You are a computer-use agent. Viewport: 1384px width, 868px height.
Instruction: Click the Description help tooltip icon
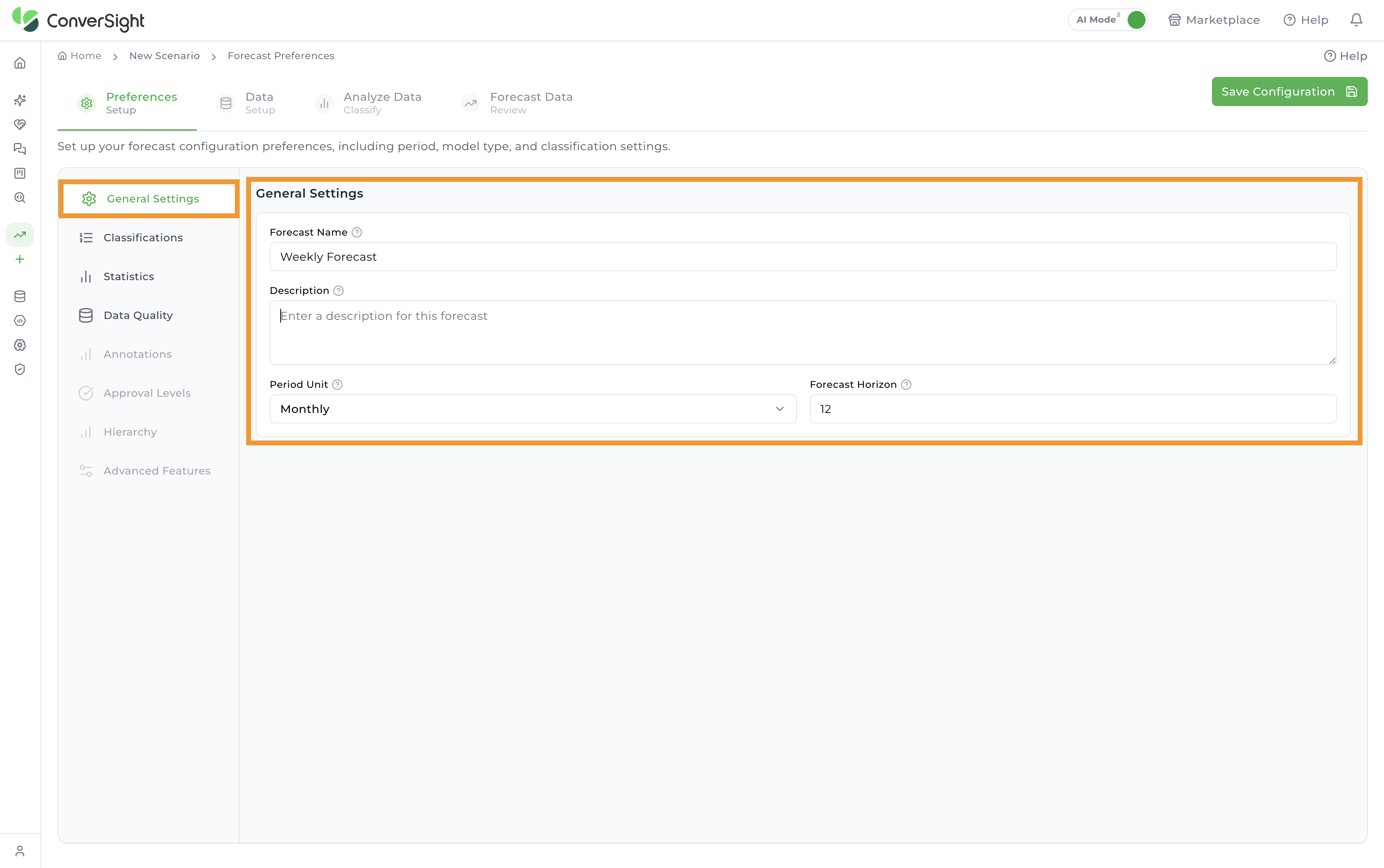coord(339,291)
